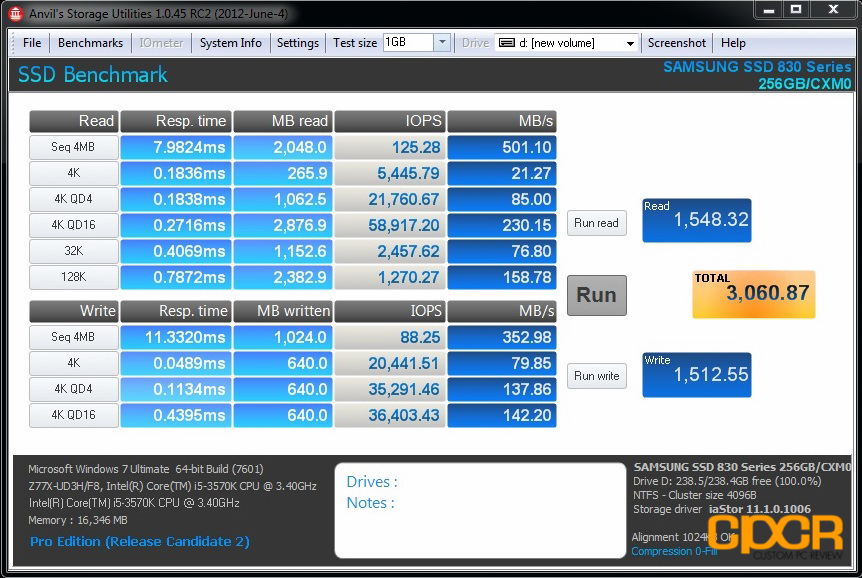This screenshot has width=862, height=578.
Task: Select the write 4K QD4 test button
Action: click(74, 389)
